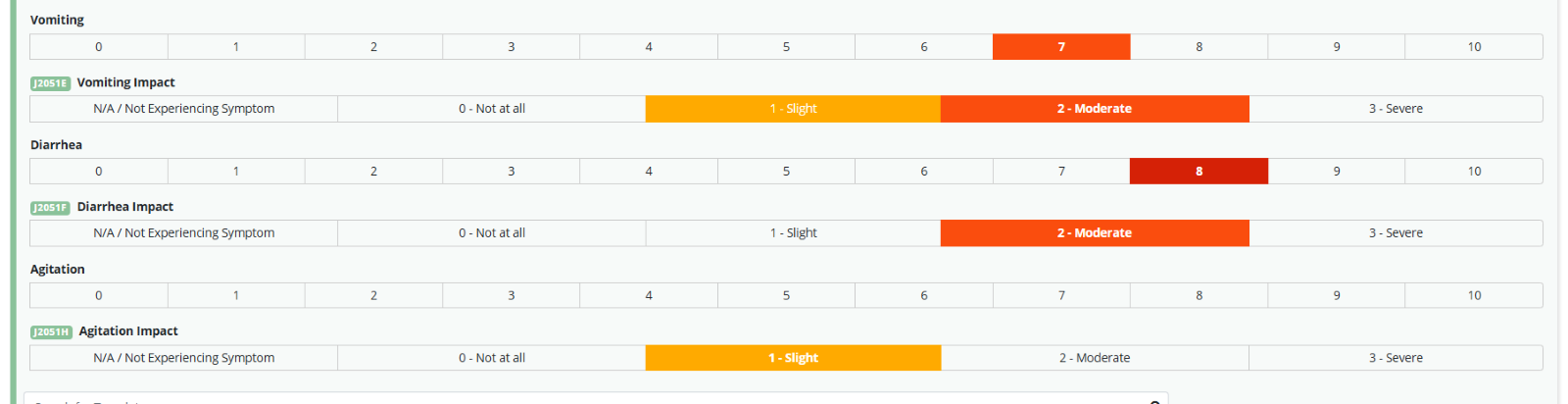The image size is (1568, 404).
Task: Click the J2051H Agitation Impact code badge
Action: (x=51, y=332)
